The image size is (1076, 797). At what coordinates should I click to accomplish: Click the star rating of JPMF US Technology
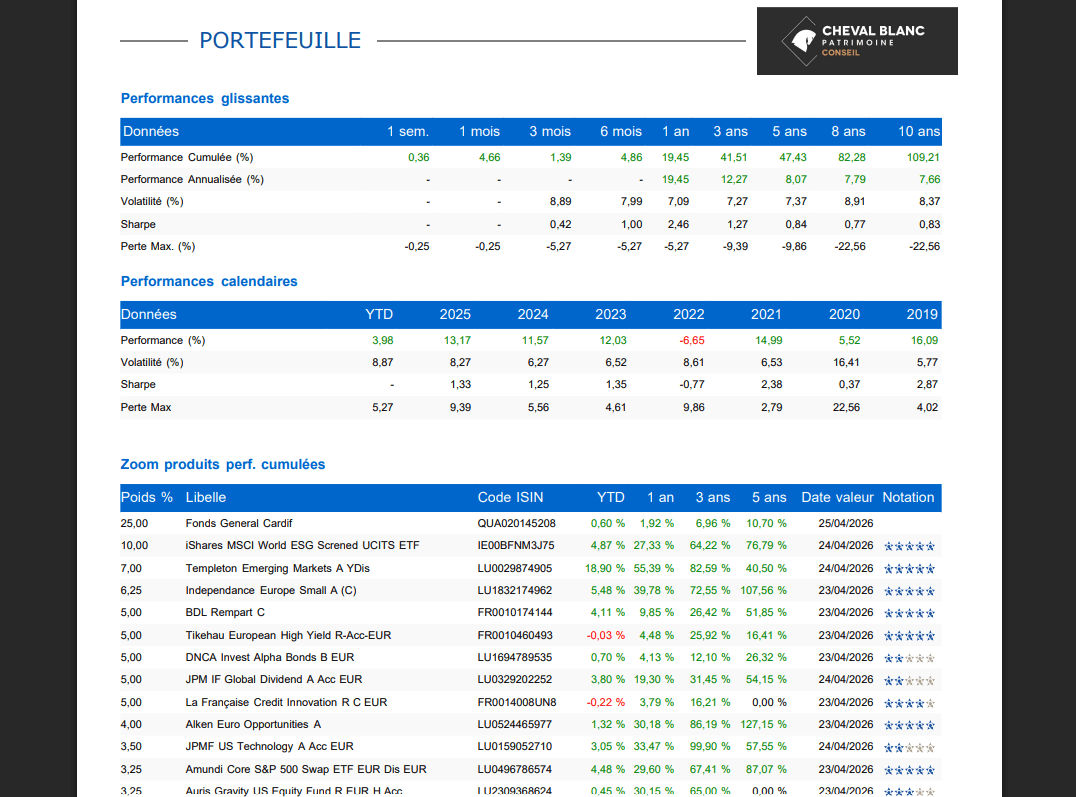[x=909, y=748]
